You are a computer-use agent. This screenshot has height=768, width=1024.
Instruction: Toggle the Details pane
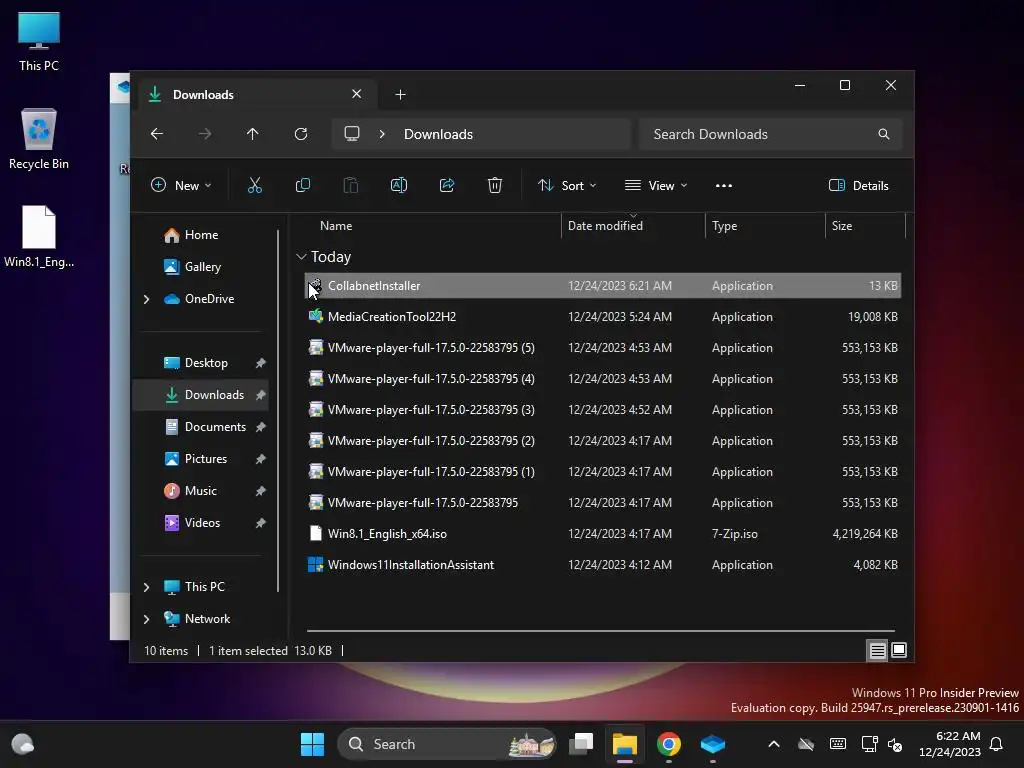click(859, 185)
